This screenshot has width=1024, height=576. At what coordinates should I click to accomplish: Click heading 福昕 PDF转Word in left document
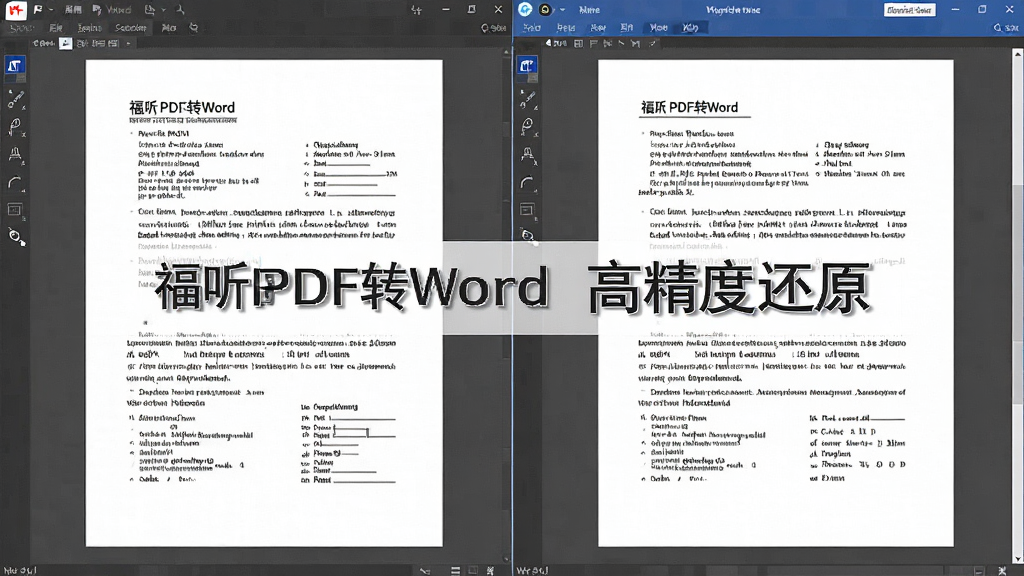pos(182,108)
